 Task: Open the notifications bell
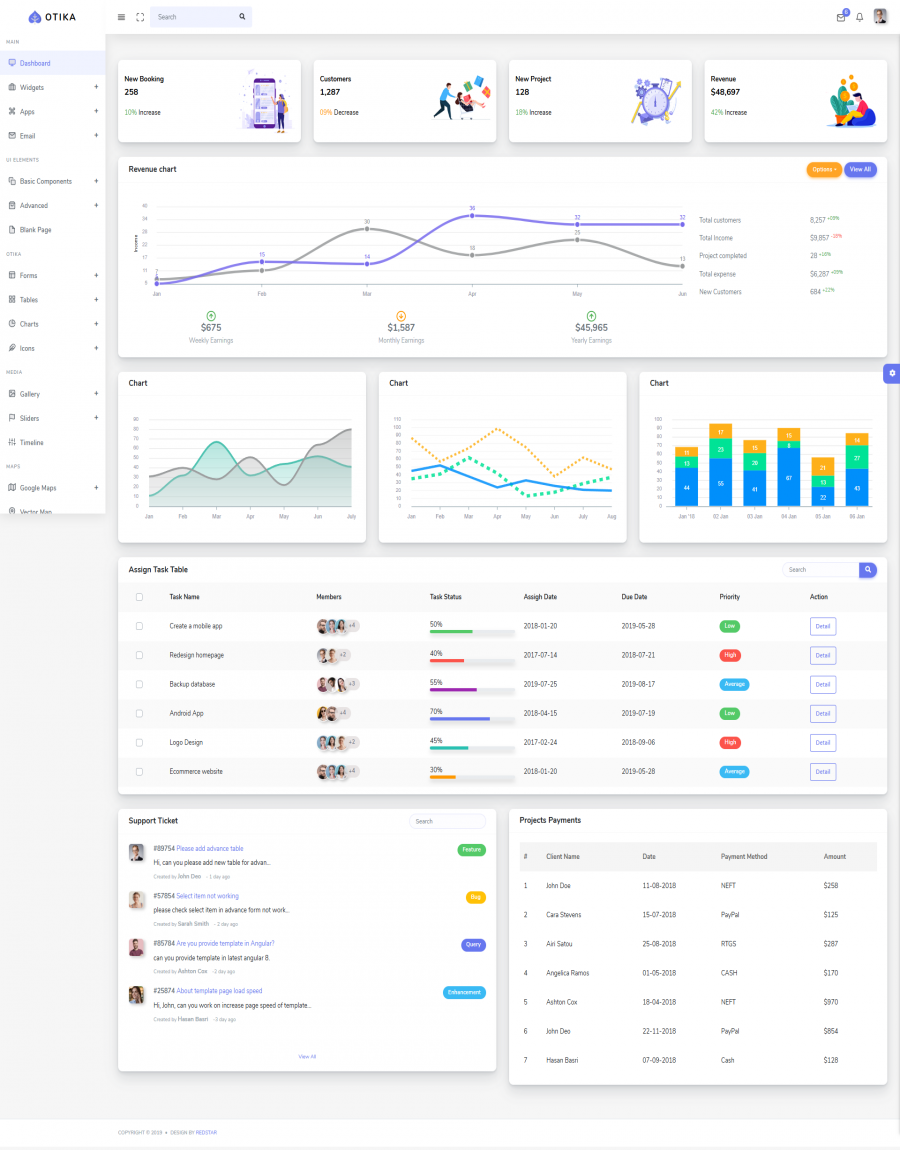pyautogui.click(x=859, y=17)
